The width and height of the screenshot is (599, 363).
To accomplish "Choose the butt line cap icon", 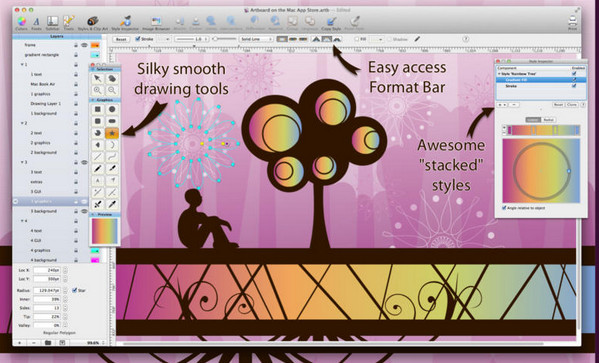I will click(282, 39).
